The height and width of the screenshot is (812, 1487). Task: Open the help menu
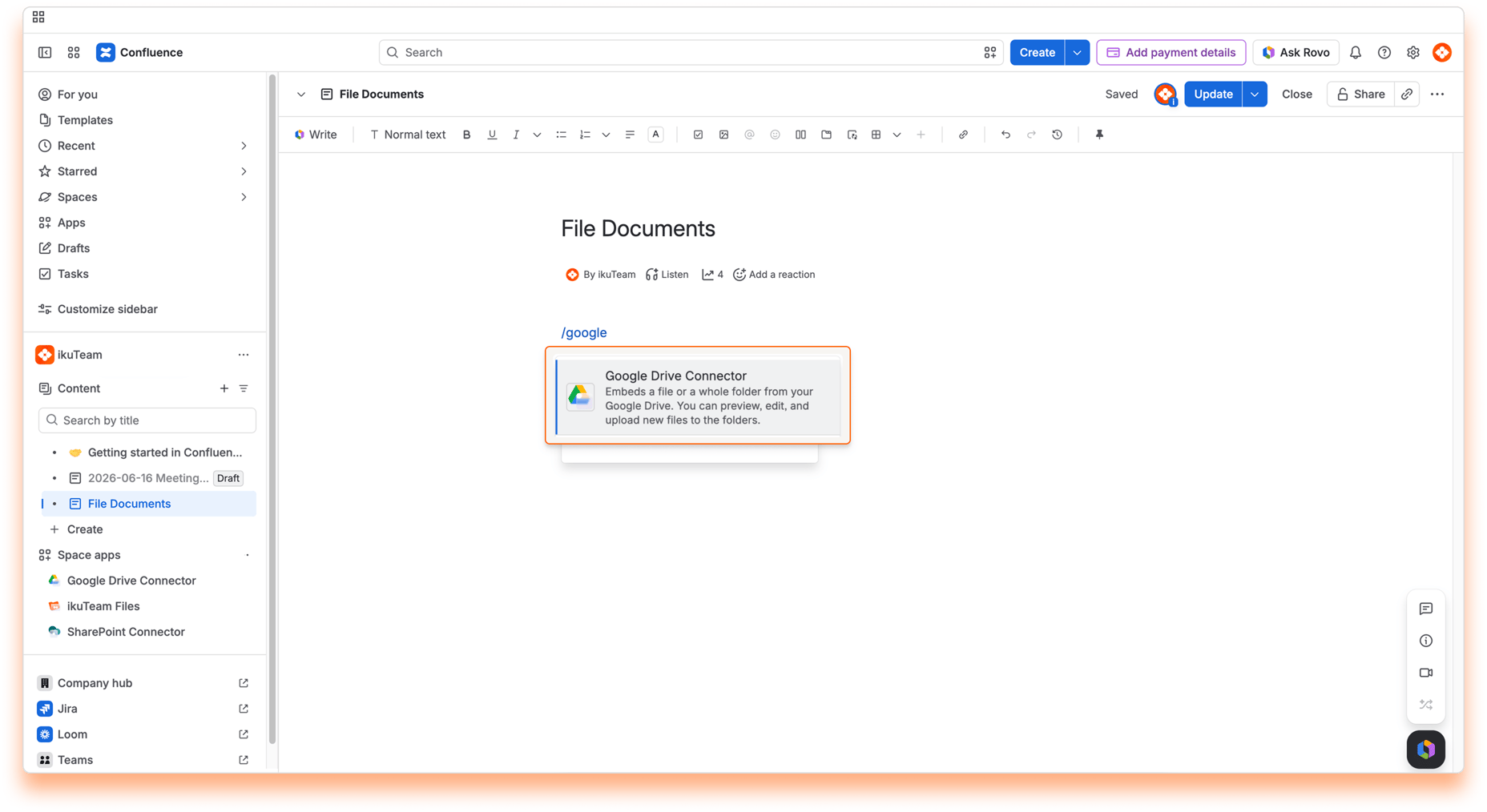[1384, 52]
